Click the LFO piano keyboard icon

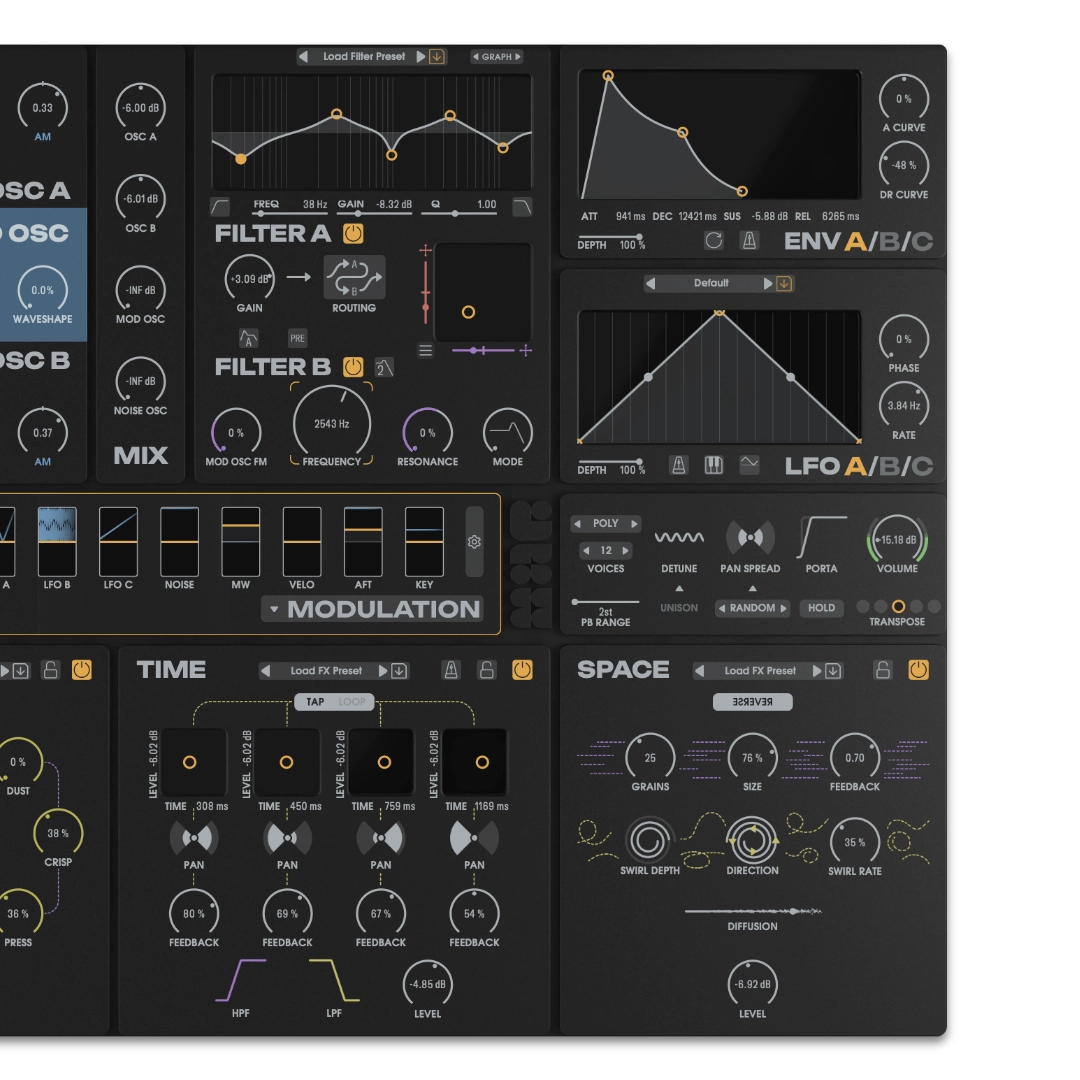[714, 465]
